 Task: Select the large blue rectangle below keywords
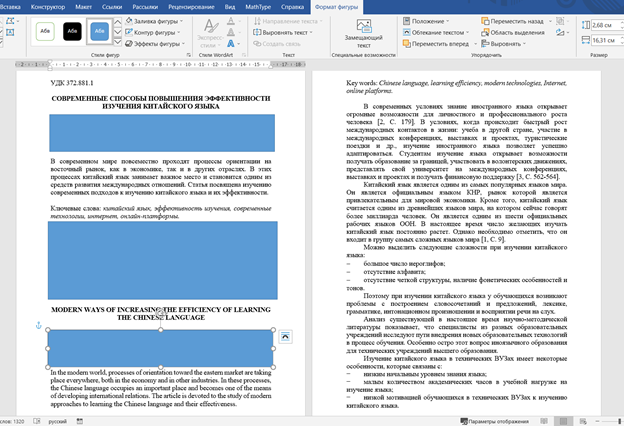click(163, 260)
